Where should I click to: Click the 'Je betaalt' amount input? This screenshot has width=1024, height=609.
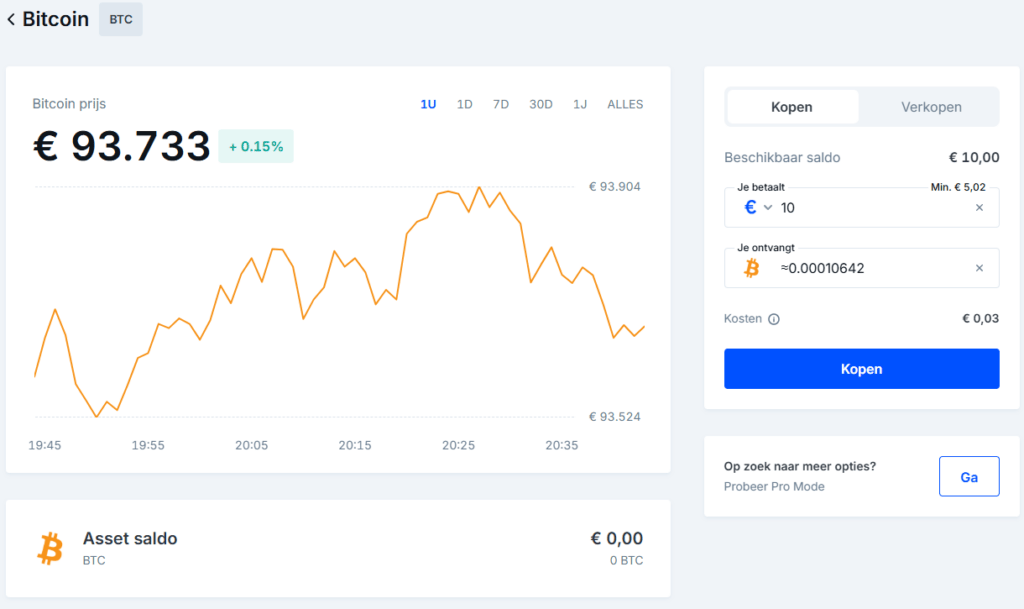(x=870, y=208)
